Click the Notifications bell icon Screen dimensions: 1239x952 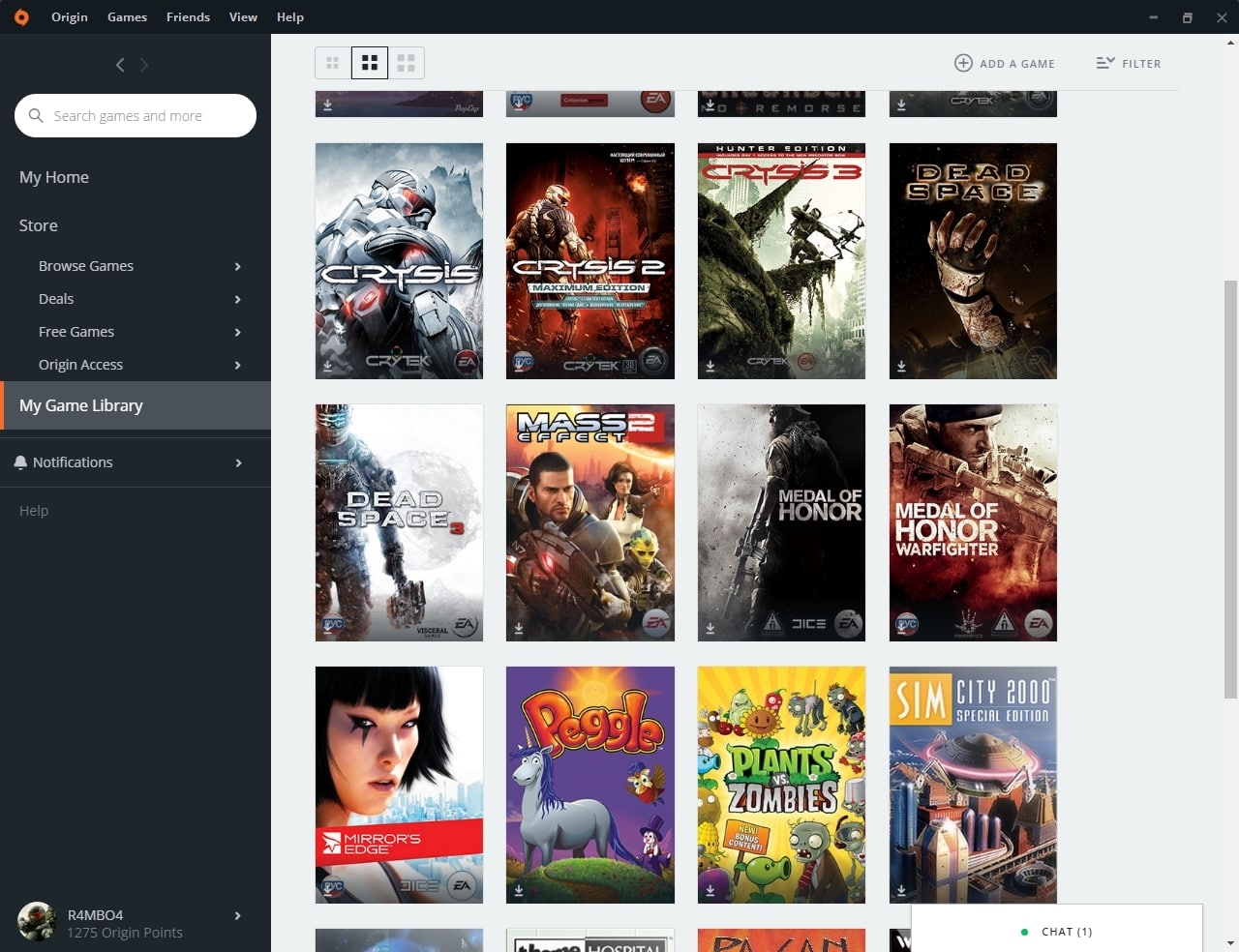pyautogui.click(x=20, y=462)
